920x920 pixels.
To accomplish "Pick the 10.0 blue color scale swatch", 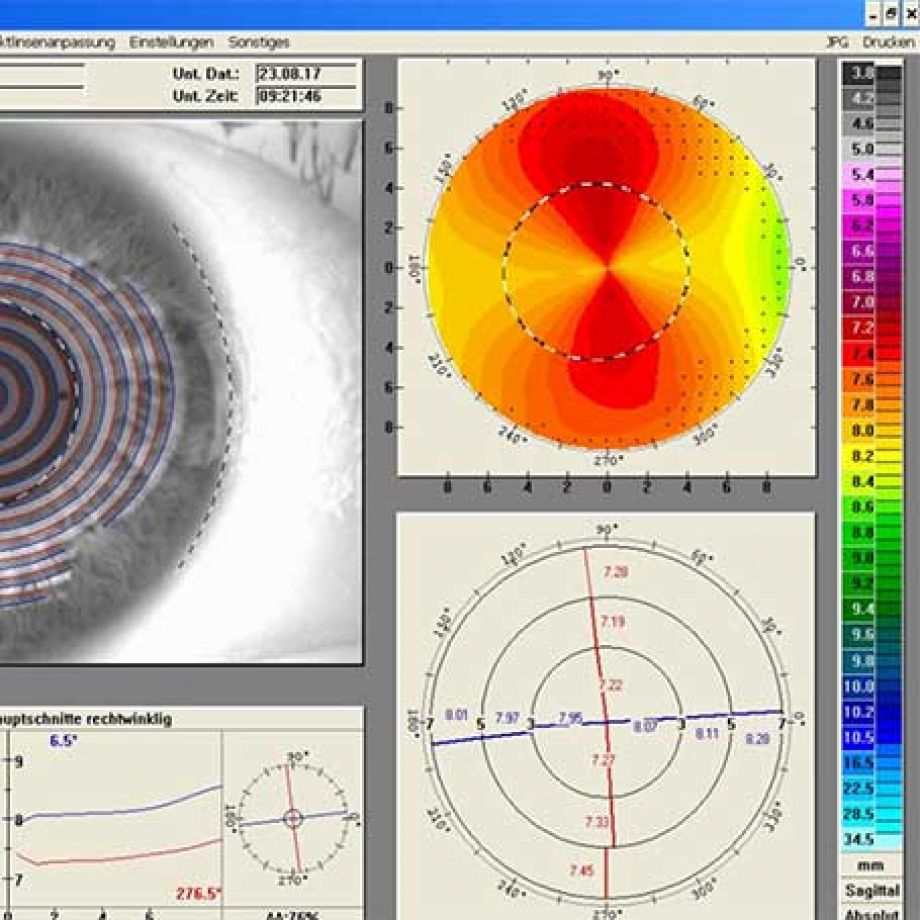I will [x=860, y=687].
